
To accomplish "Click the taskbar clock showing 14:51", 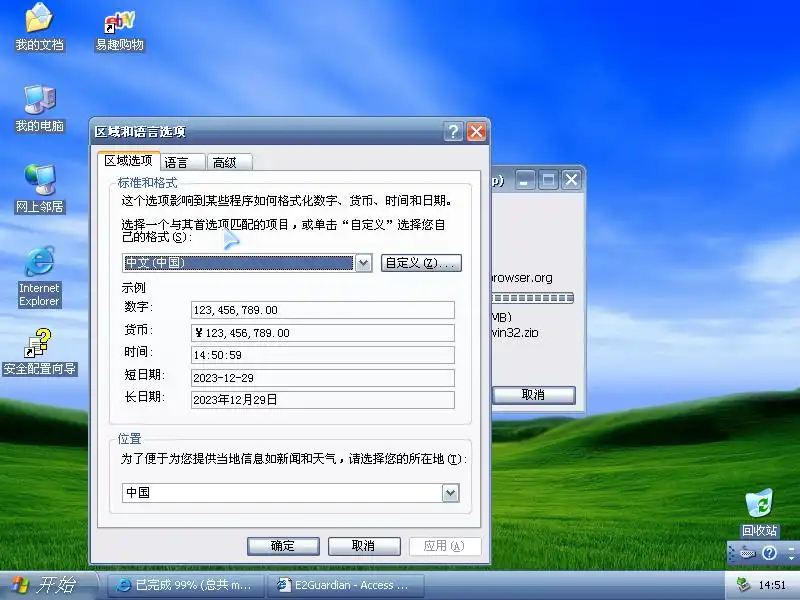I will pyautogui.click(x=772, y=585).
